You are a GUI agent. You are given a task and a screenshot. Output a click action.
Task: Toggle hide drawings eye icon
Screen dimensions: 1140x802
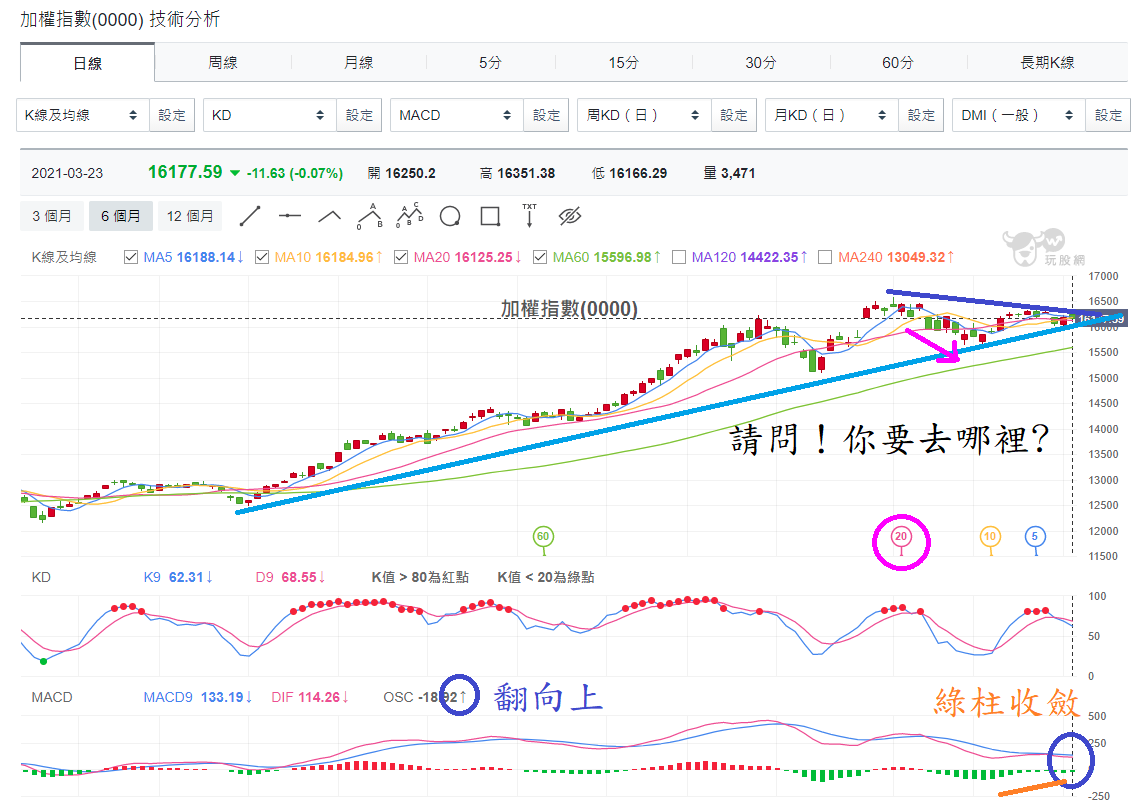click(x=570, y=216)
